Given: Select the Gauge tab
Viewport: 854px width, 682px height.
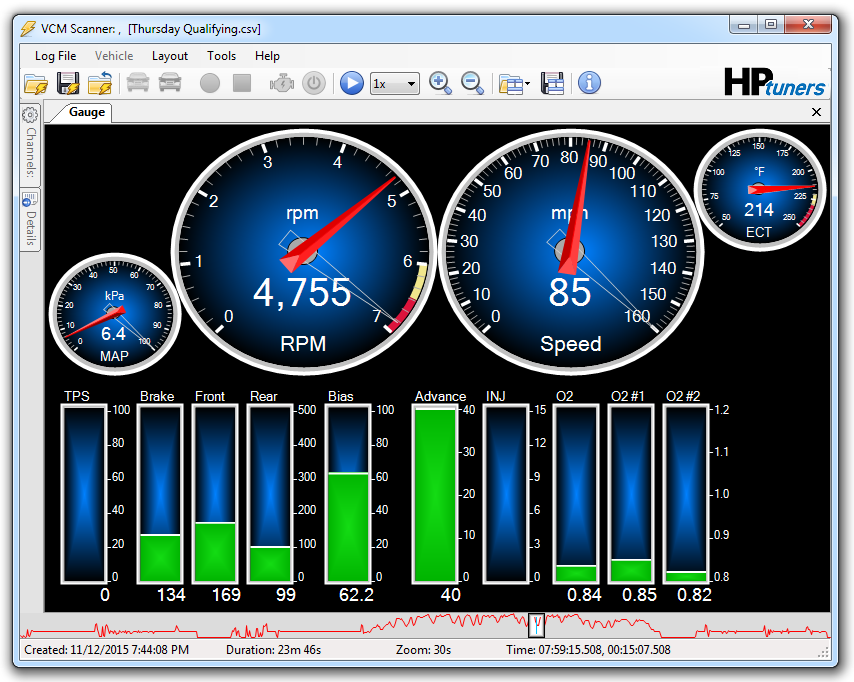Looking at the screenshot, I should [86, 112].
